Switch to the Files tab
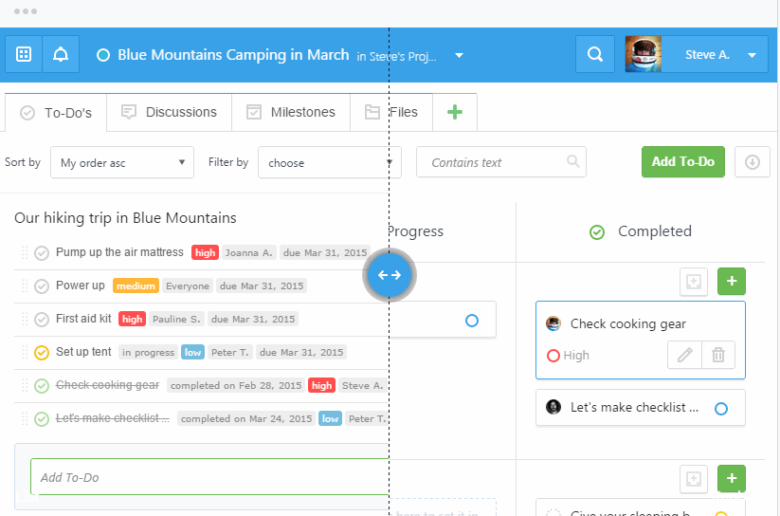The image size is (780, 516). pyautogui.click(x=391, y=112)
